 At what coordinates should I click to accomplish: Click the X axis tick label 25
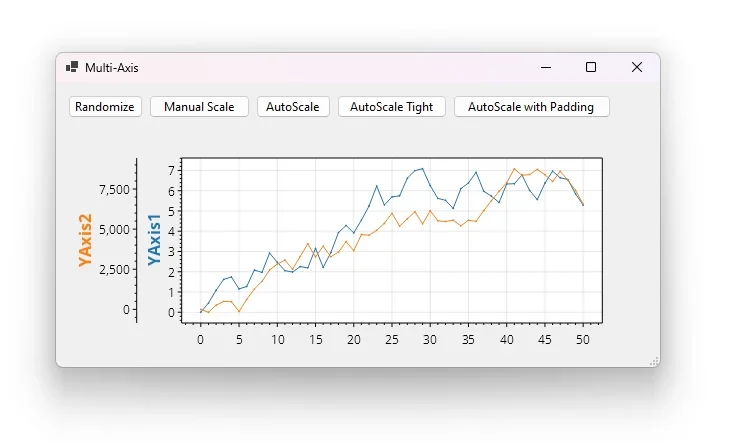(x=392, y=340)
